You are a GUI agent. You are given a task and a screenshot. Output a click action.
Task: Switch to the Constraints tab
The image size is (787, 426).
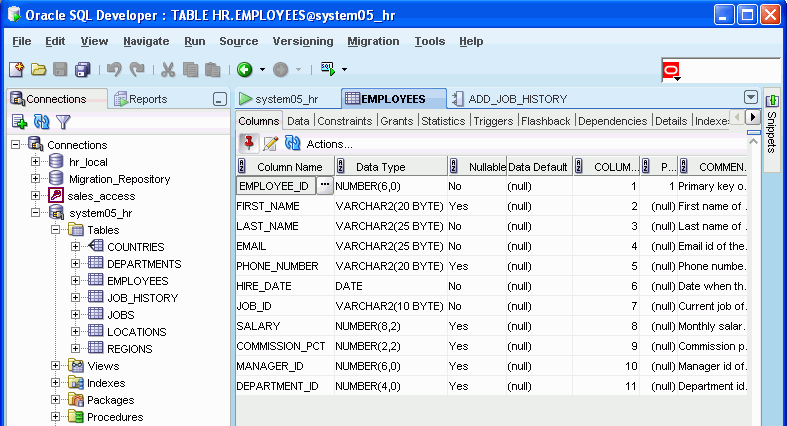tap(345, 121)
